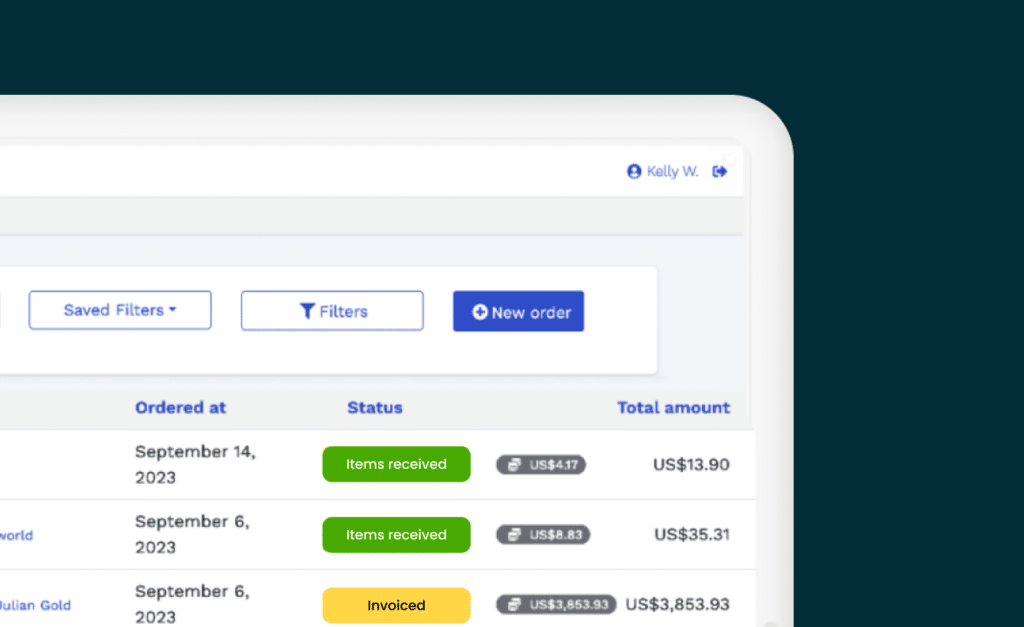The width and height of the screenshot is (1024, 627).
Task: Click the payment icon on US$4.17 badge
Action: coord(515,464)
